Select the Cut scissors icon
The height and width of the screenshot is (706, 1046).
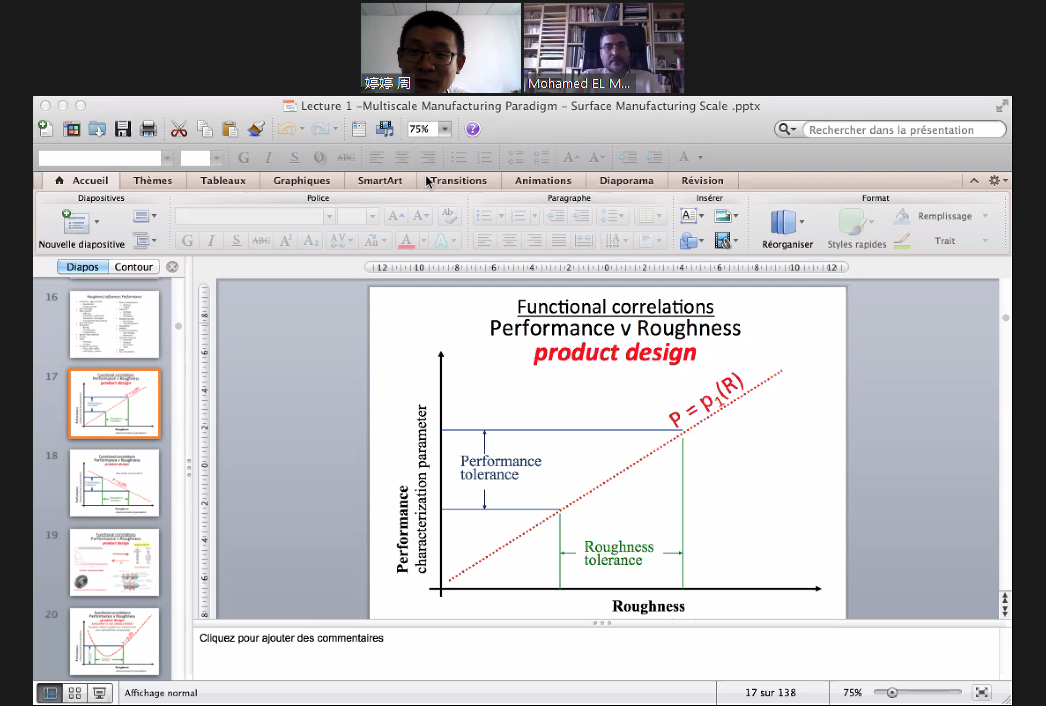[179, 129]
